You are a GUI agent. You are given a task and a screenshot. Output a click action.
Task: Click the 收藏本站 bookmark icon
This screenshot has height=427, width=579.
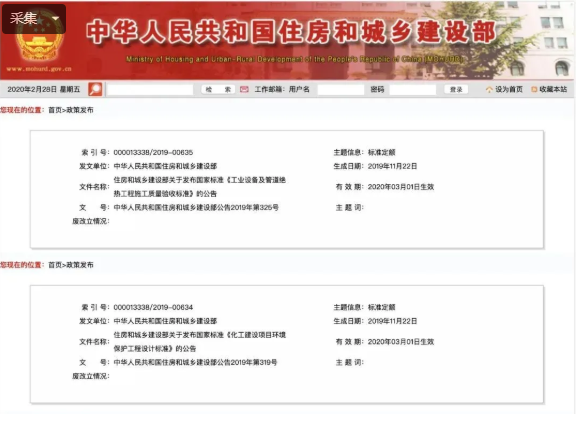click(534, 89)
